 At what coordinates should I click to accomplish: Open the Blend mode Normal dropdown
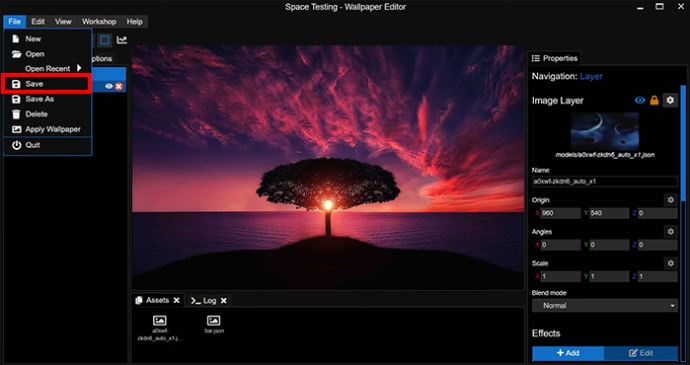[605, 306]
